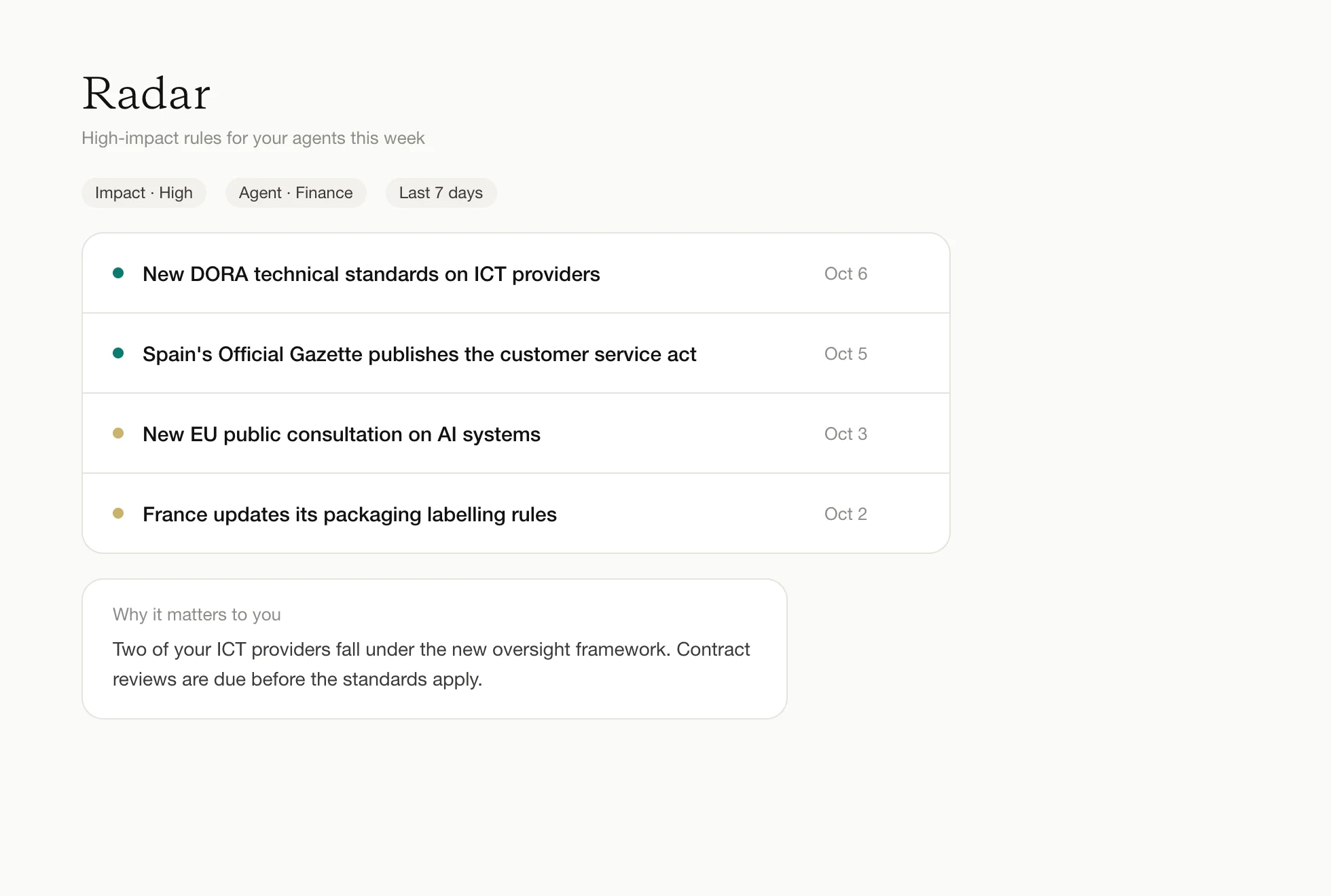The image size is (1331, 896).
Task: Click the Two of your ICT providers explanation text
Action: (431, 664)
